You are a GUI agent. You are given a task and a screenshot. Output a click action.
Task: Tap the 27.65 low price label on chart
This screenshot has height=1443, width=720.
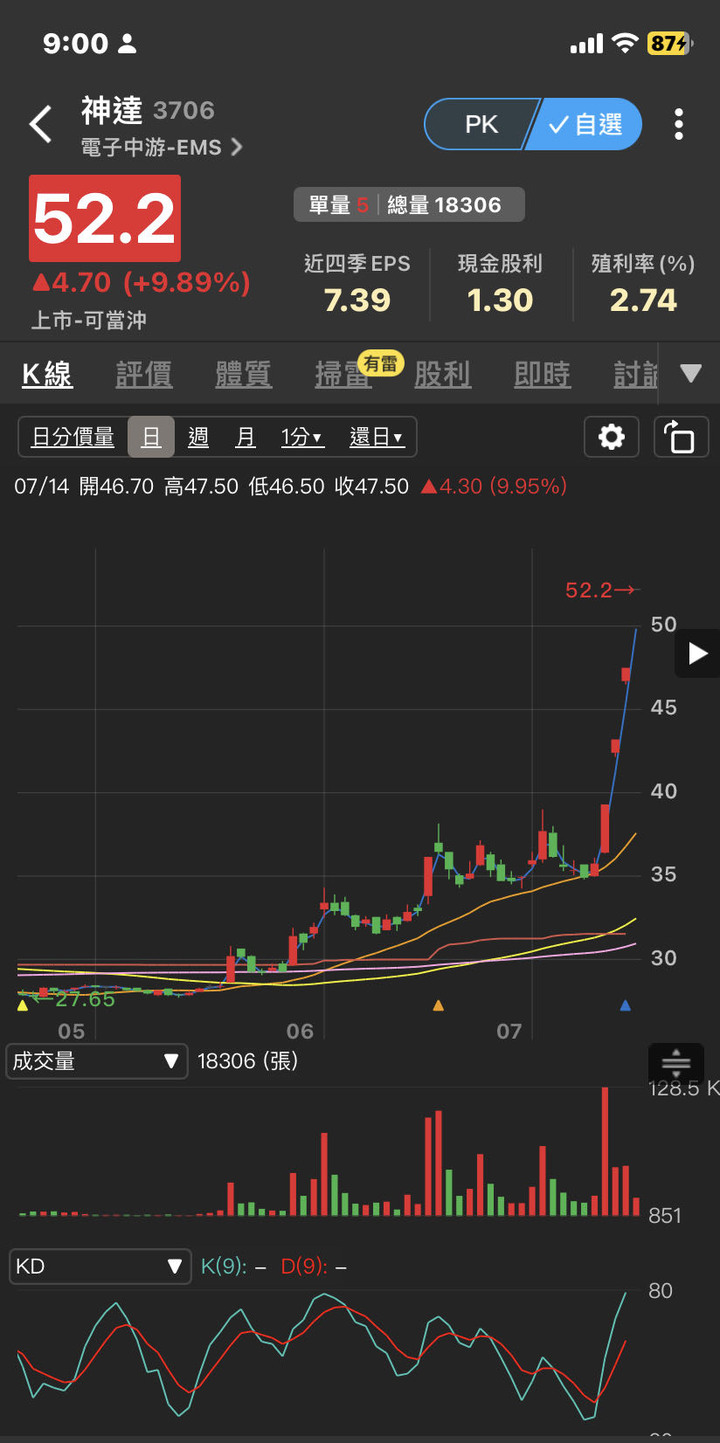[73, 999]
